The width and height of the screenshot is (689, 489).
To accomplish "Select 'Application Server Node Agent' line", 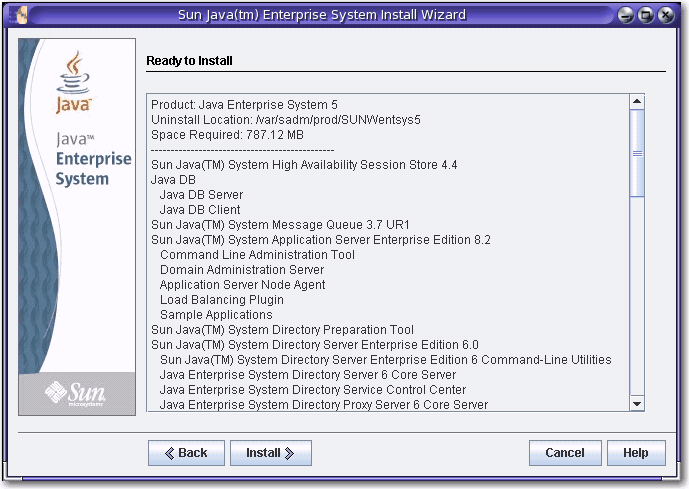I will pyautogui.click(x=243, y=285).
